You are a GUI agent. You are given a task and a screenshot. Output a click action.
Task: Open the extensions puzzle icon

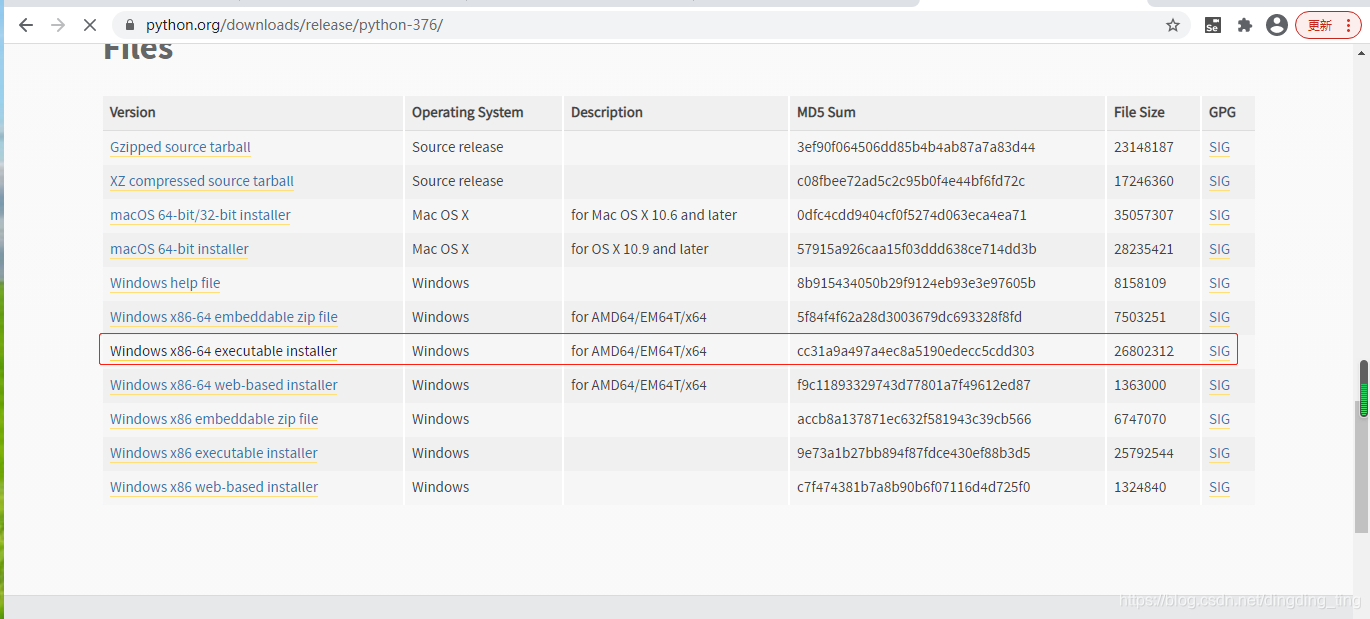coord(1245,25)
